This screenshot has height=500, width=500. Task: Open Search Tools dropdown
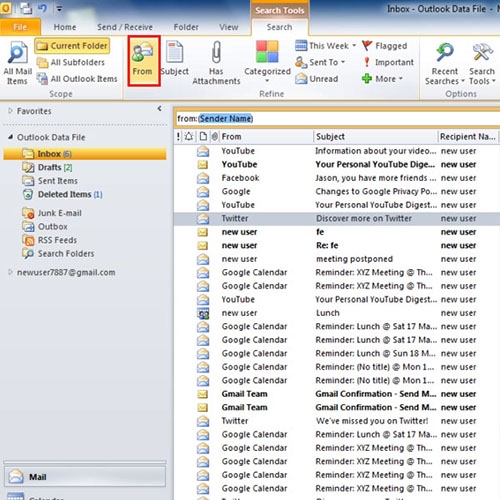click(x=482, y=62)
